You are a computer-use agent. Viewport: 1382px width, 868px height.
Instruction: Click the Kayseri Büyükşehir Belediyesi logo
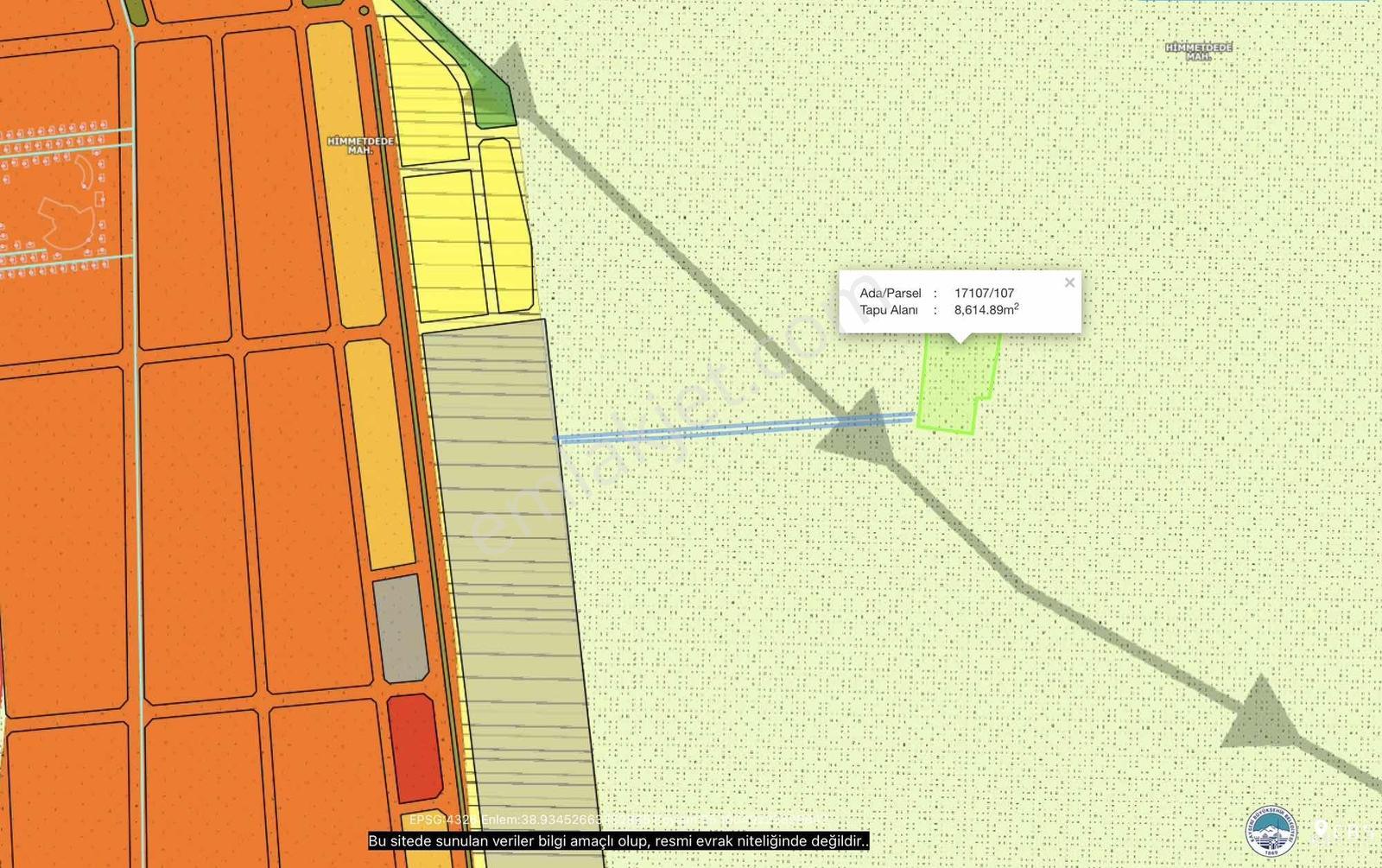tap(1271, 833)
